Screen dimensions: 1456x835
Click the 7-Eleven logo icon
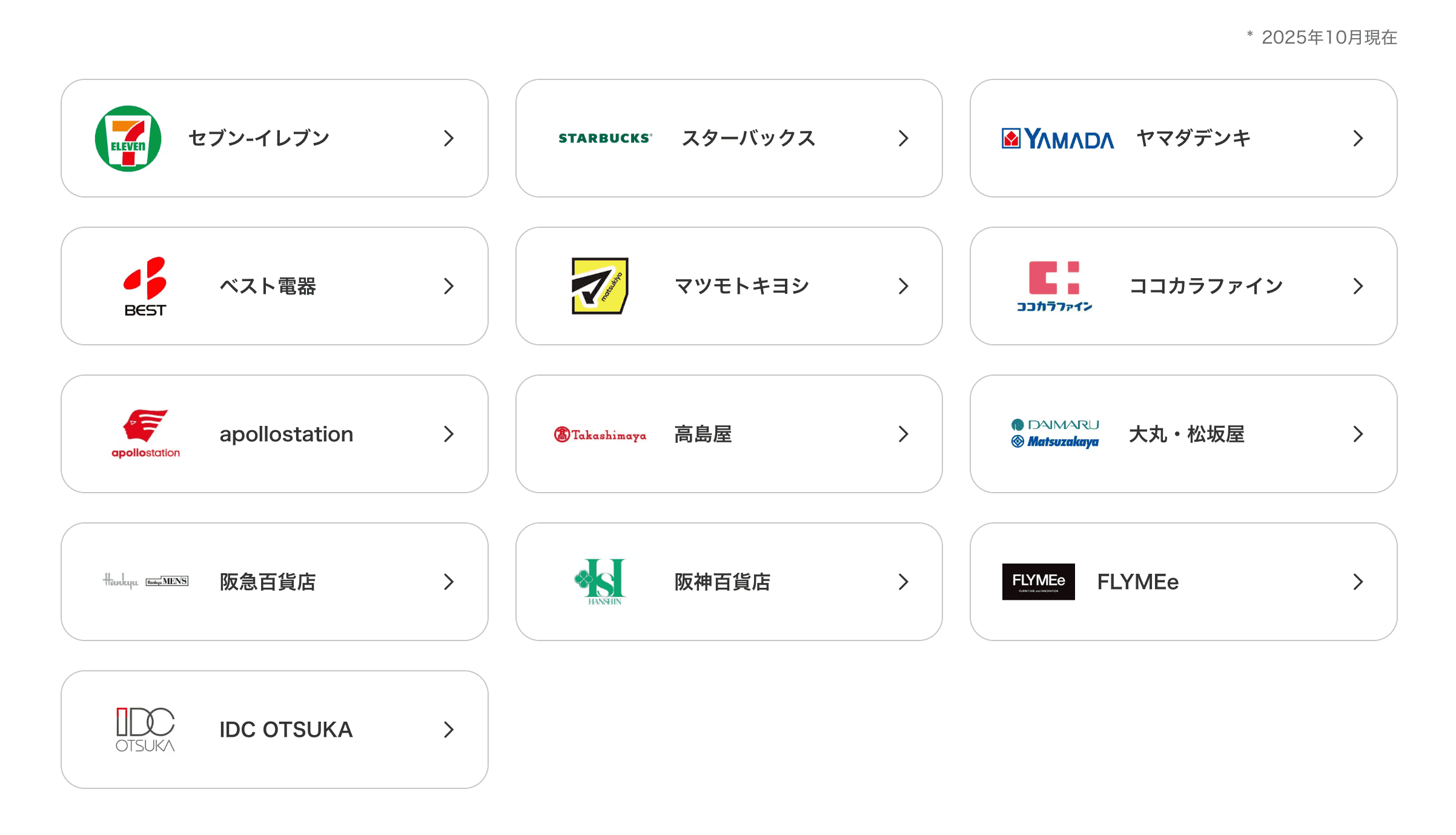click(x=128, y=138)
